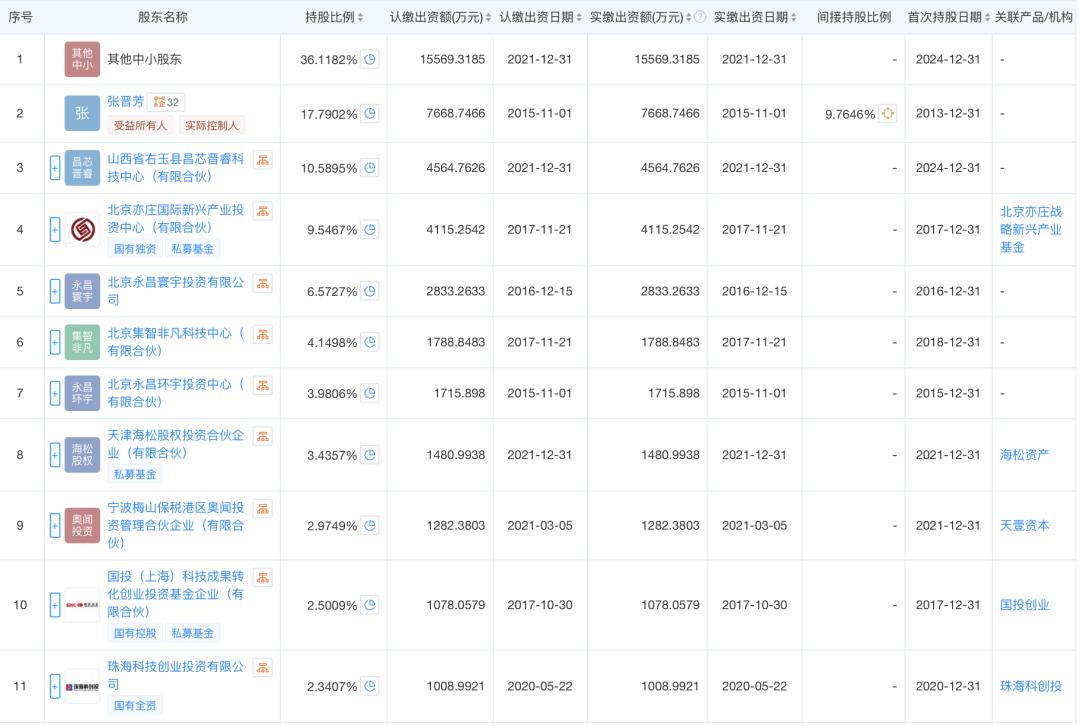Click the 奥闻投资 shareholder logo thumbnail
The height and width of the screenshot is (726, 1080).
tap(82, 525)
